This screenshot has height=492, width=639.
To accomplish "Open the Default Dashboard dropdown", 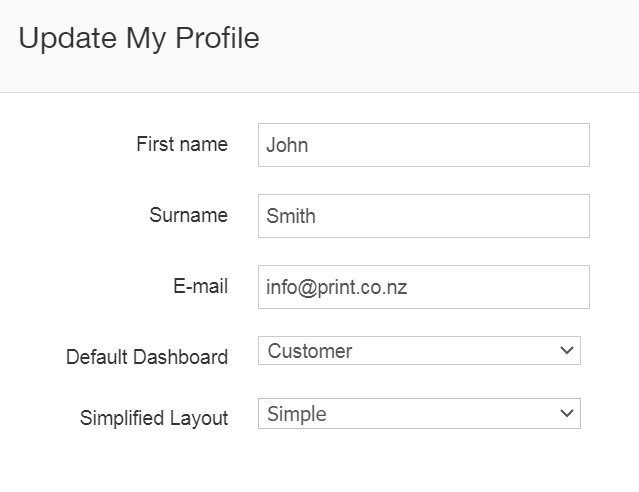I will pyautogui.click(x=419, y=351).
